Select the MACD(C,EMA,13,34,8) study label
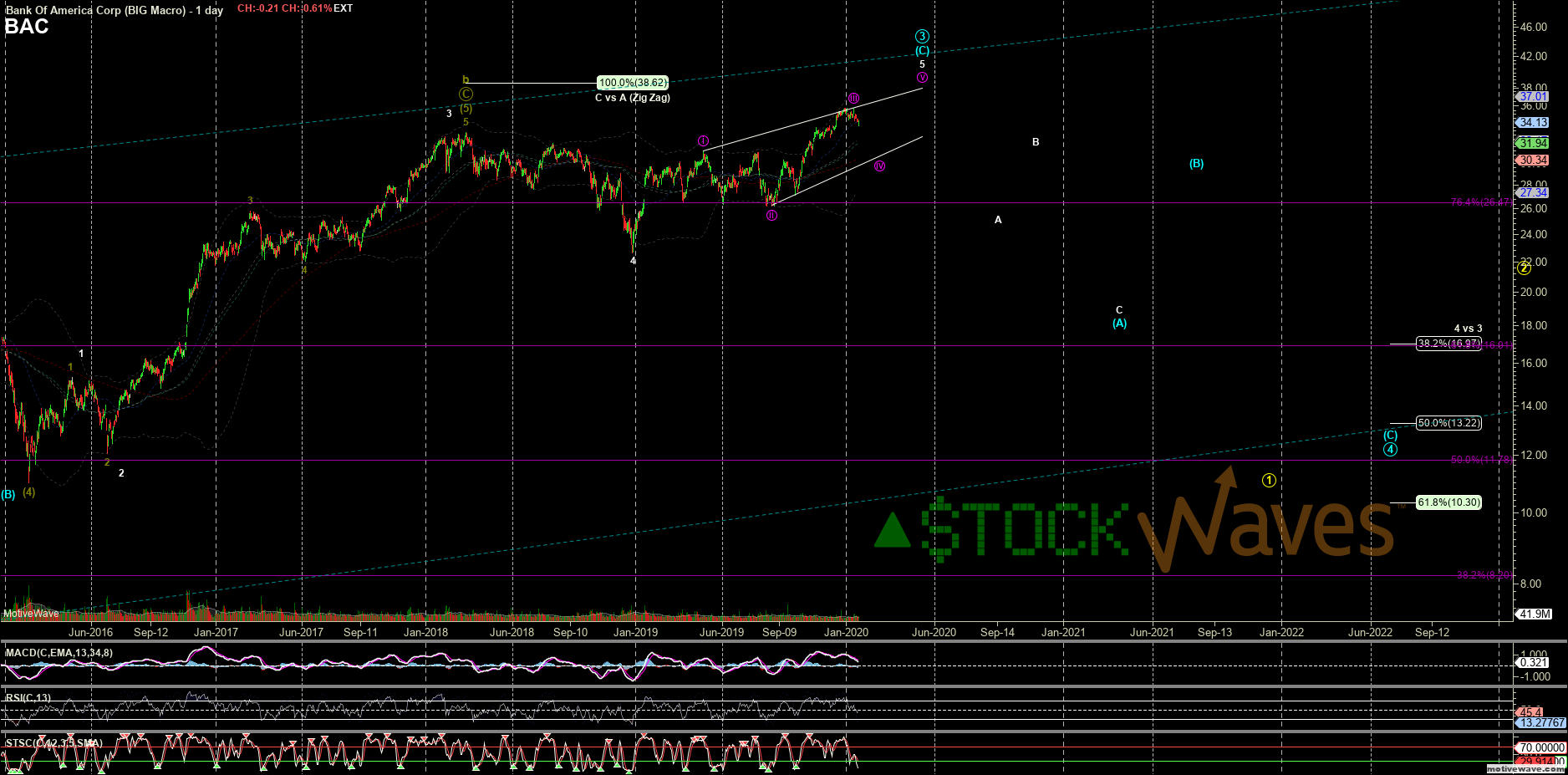The width and height of the screenshot is (1568, 775). [x=59, y=653]
